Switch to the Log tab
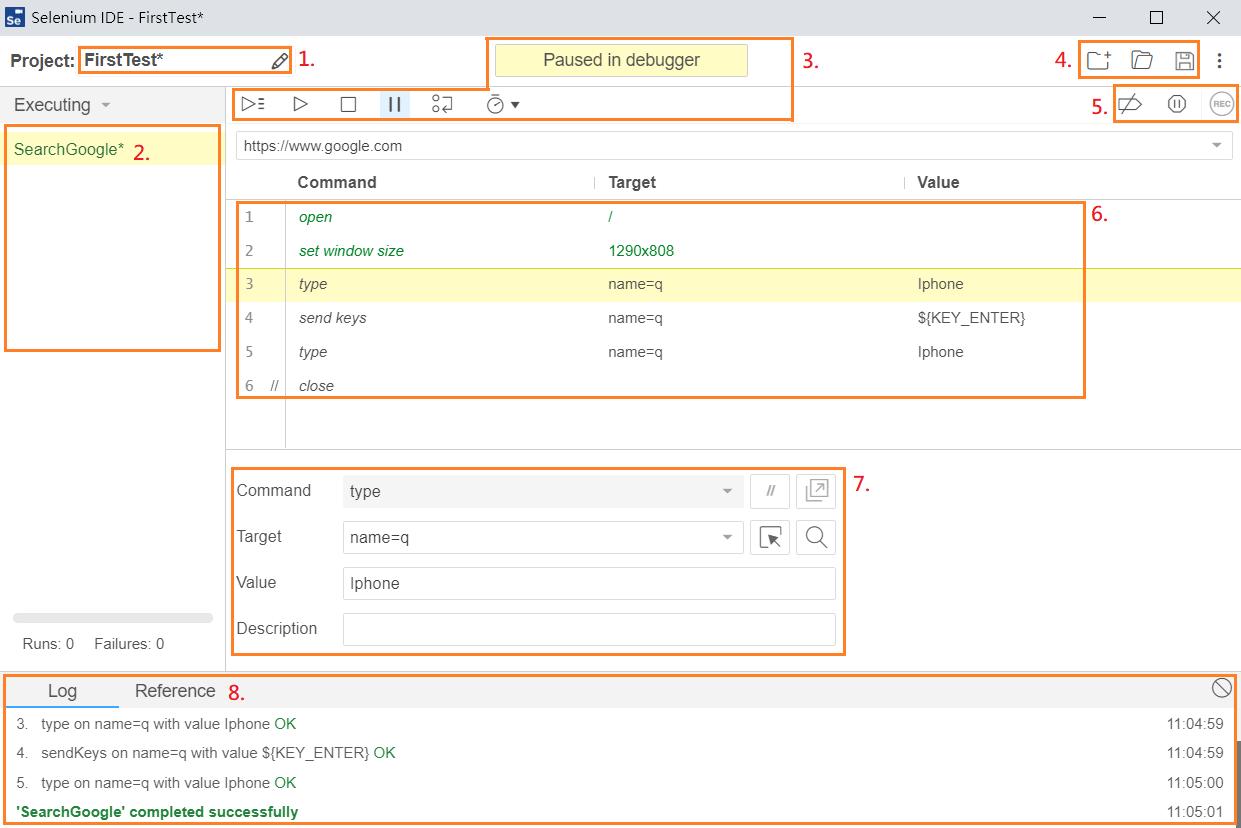The image size is (1241, 828). click(x=62, y=691)
